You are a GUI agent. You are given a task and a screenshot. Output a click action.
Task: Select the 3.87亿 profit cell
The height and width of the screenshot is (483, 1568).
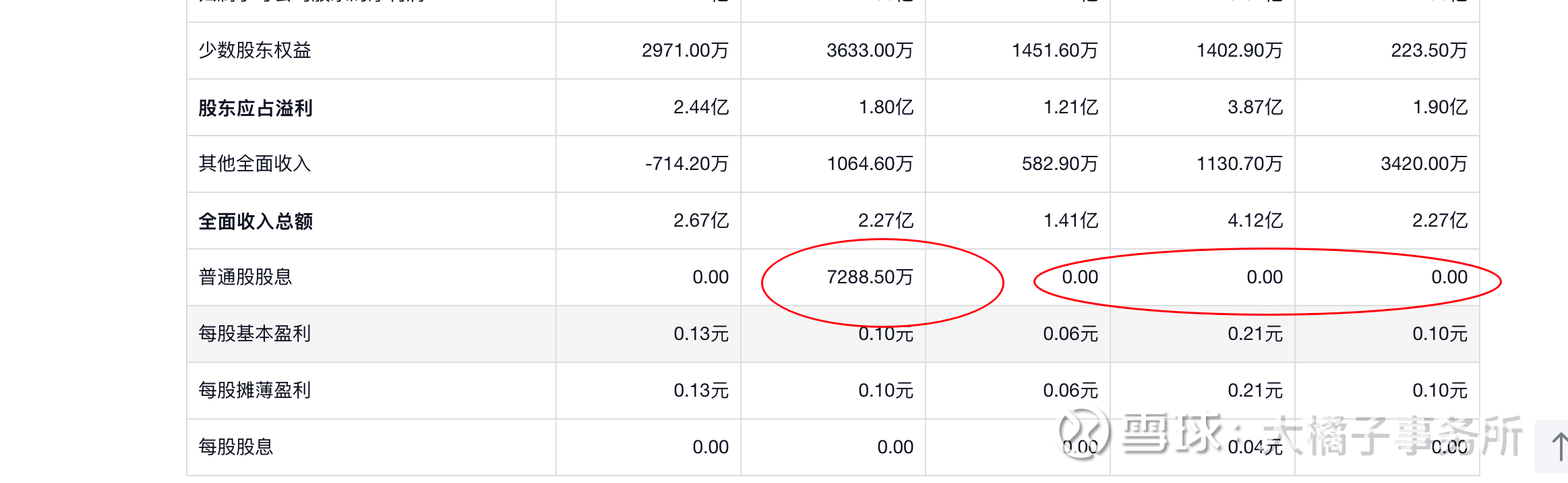pos(1255,107)
